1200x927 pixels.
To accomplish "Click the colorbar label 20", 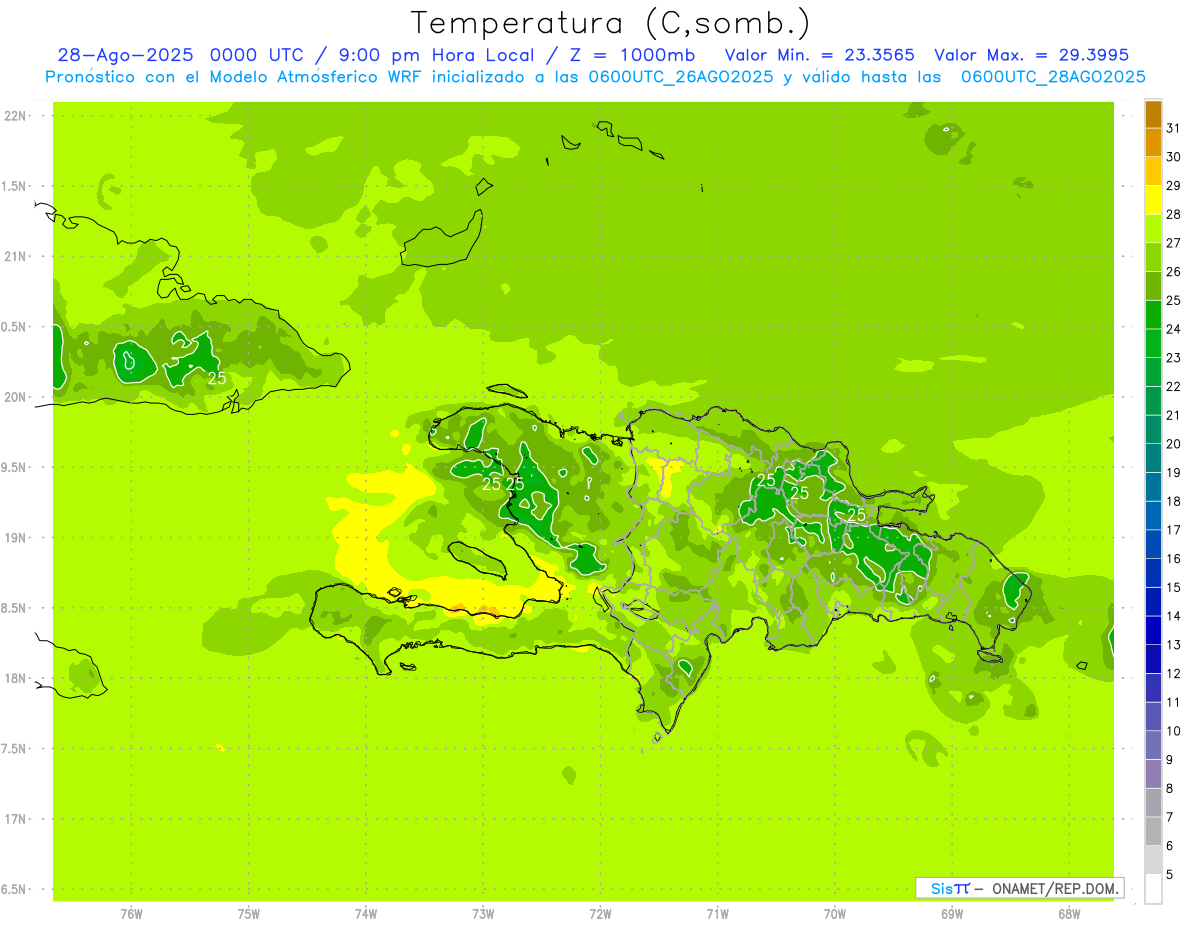I will tap(1174, 444).
